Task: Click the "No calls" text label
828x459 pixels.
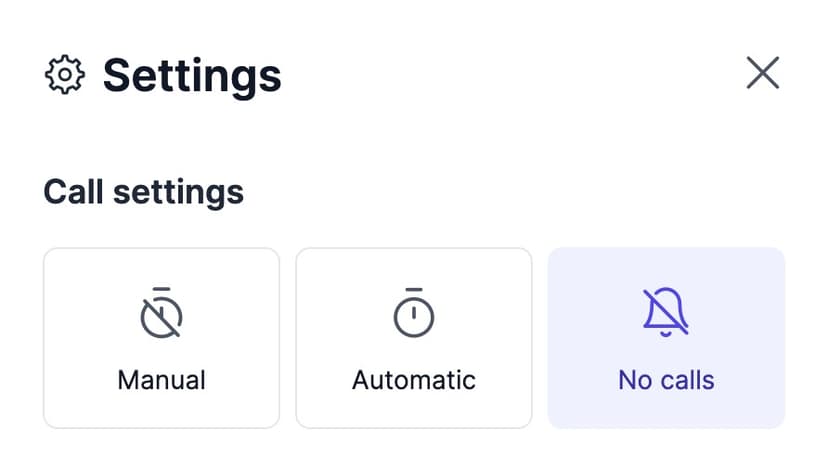Action: click(x=666, y=380)
